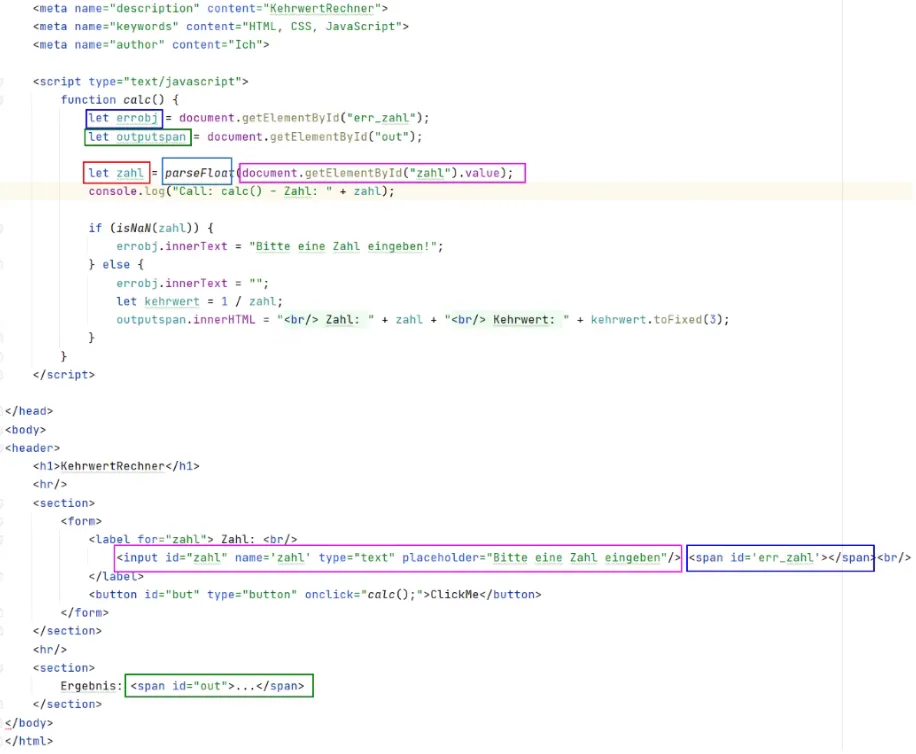Click 'let kehrwert = 1 / zahl;' line
The image size is (916, 754).
199,301
